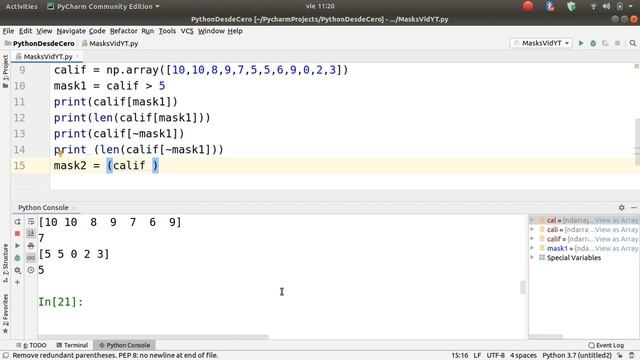Open the Event Log
640x360 pixels.
(606, 345)
